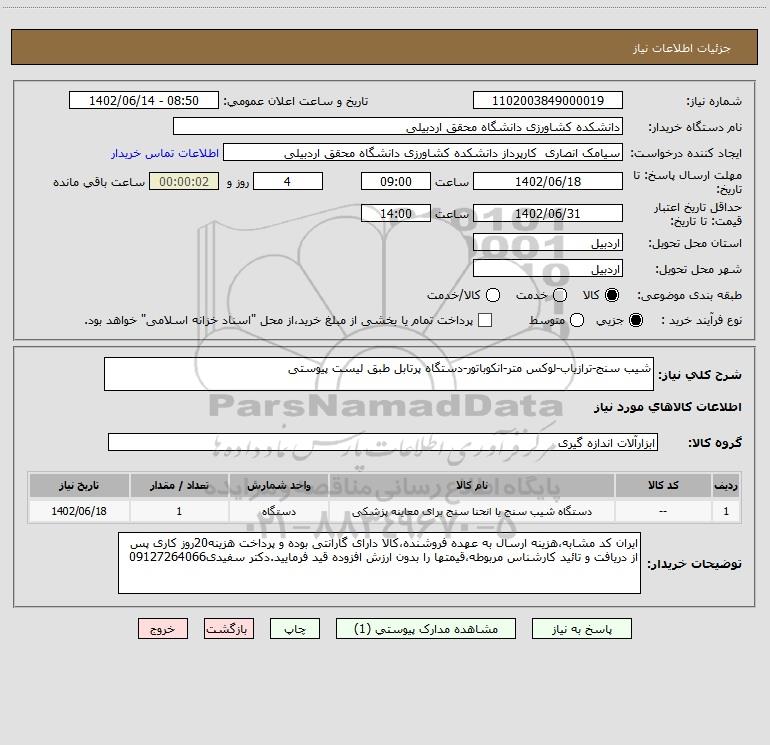Screen dimensions: 770x745
Task: Click the واحد شمارش column header
Action: (278, 485)
